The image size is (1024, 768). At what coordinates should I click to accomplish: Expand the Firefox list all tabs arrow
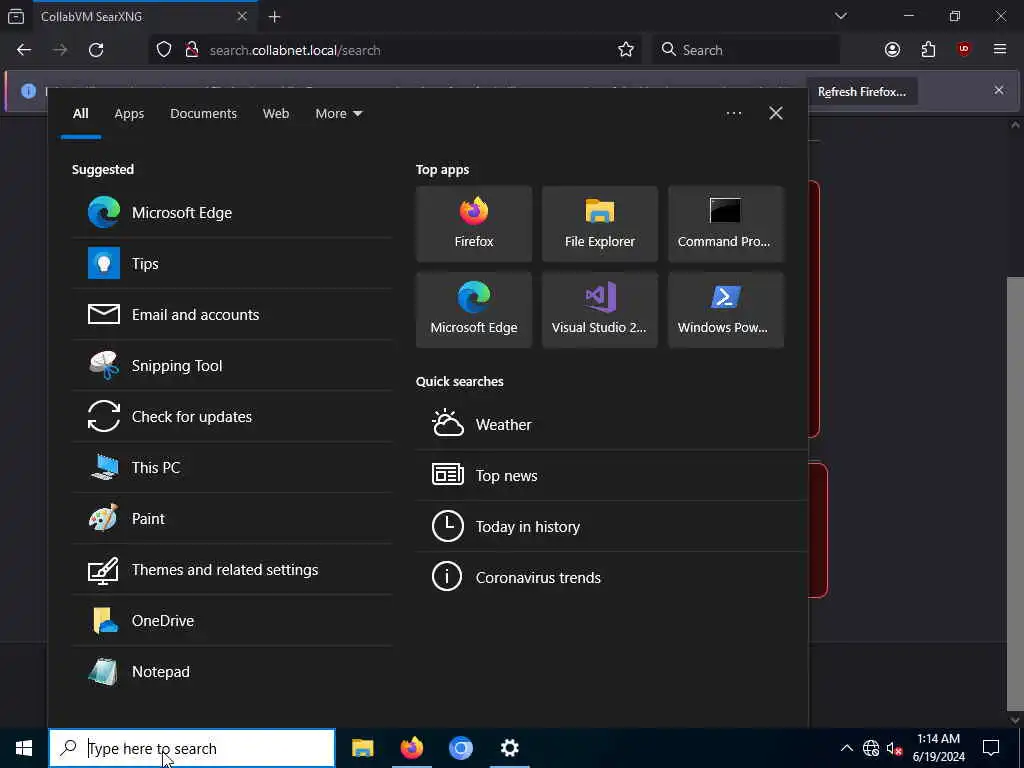point(840,16)
